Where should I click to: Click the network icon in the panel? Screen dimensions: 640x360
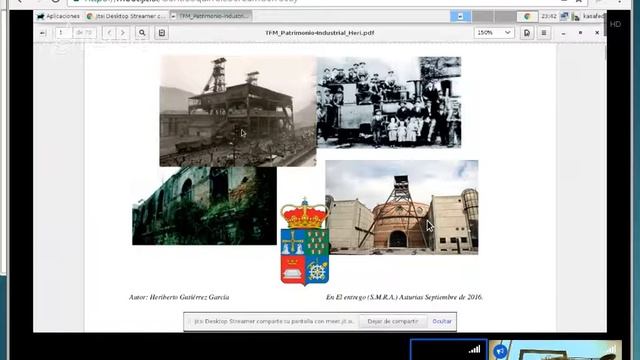[x=564, y=16]
